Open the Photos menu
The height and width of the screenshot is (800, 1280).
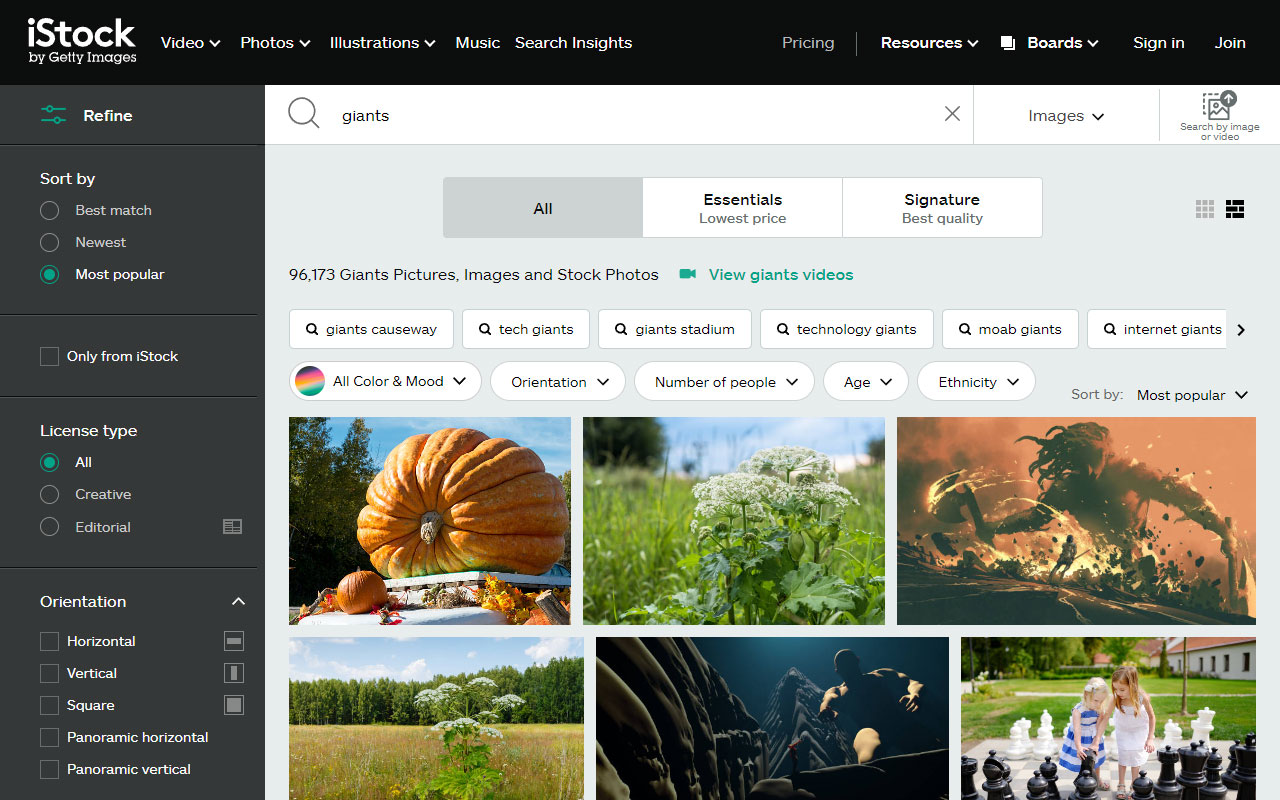275,42
